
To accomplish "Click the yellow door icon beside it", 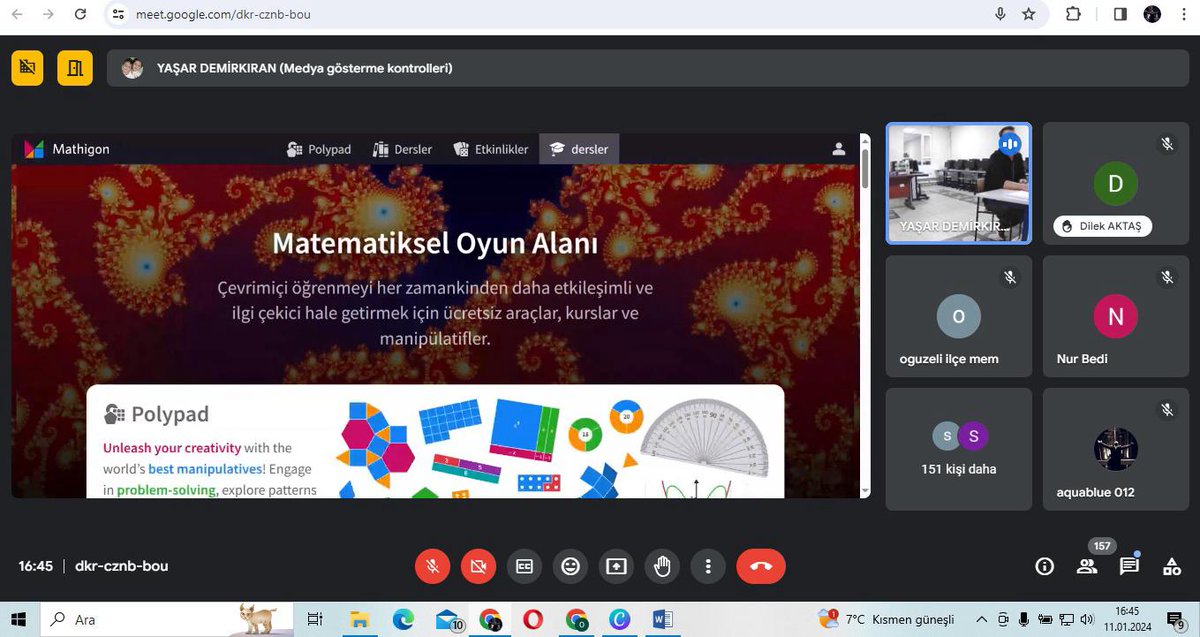I will point(74,68).
